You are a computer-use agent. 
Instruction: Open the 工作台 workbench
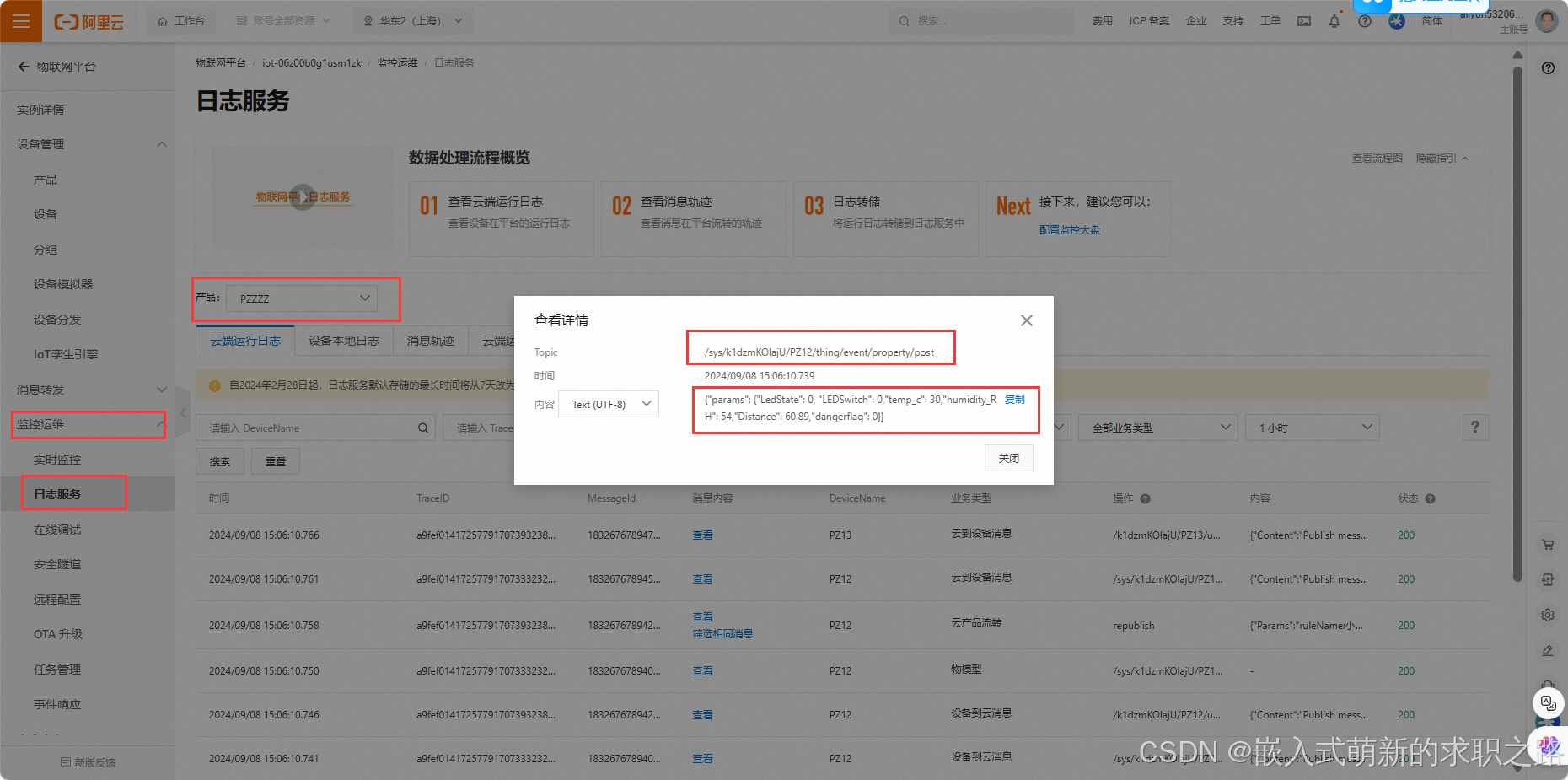point(181,21)
